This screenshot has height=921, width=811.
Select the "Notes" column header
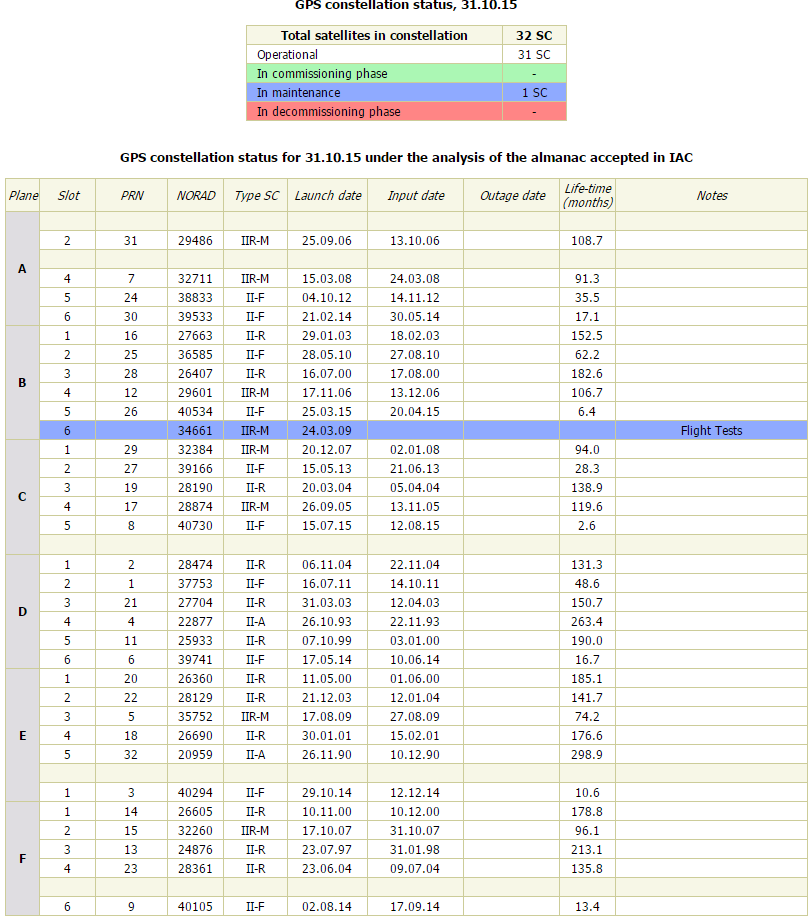(x=711, y=195)
